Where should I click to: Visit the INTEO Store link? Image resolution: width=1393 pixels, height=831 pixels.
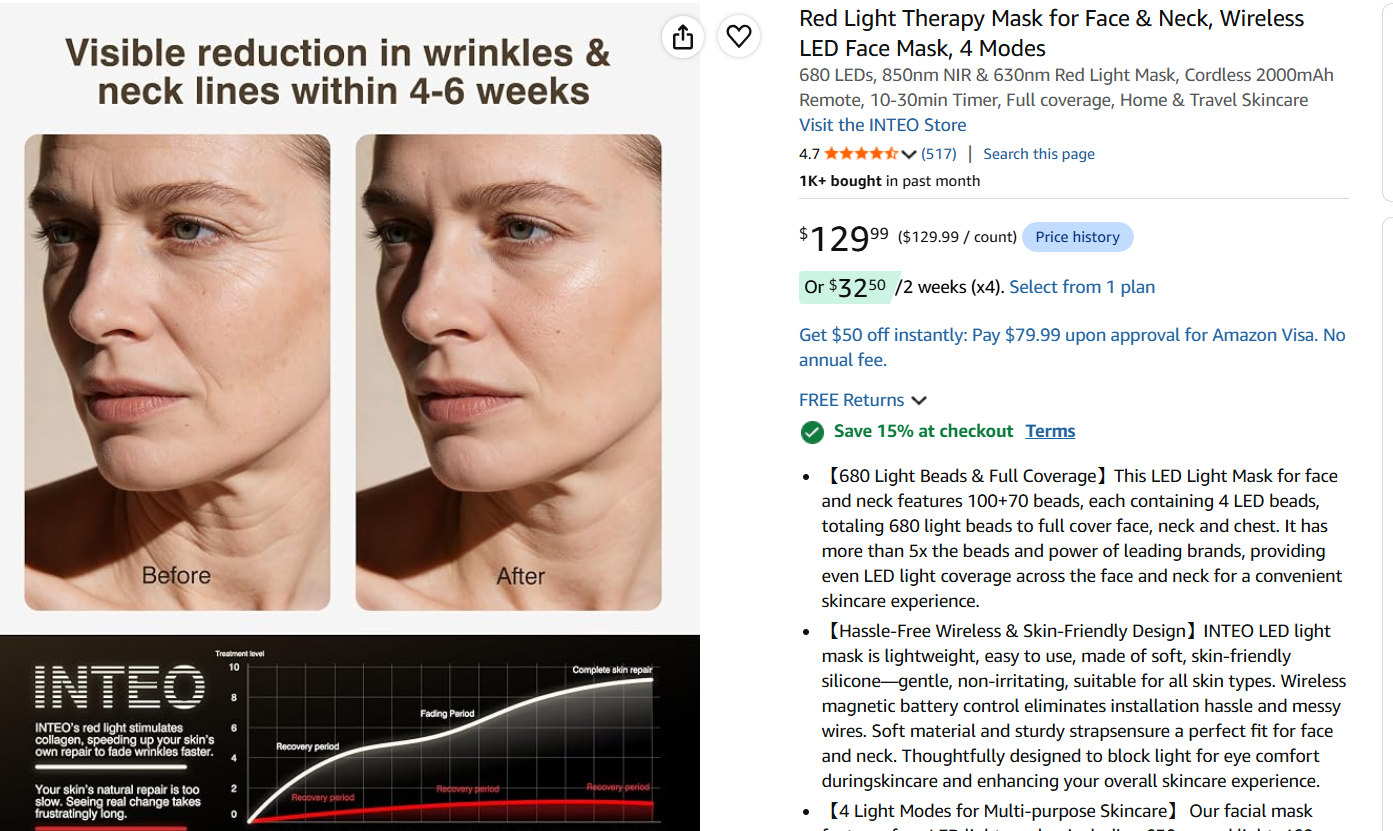click(x=883, y=125)
